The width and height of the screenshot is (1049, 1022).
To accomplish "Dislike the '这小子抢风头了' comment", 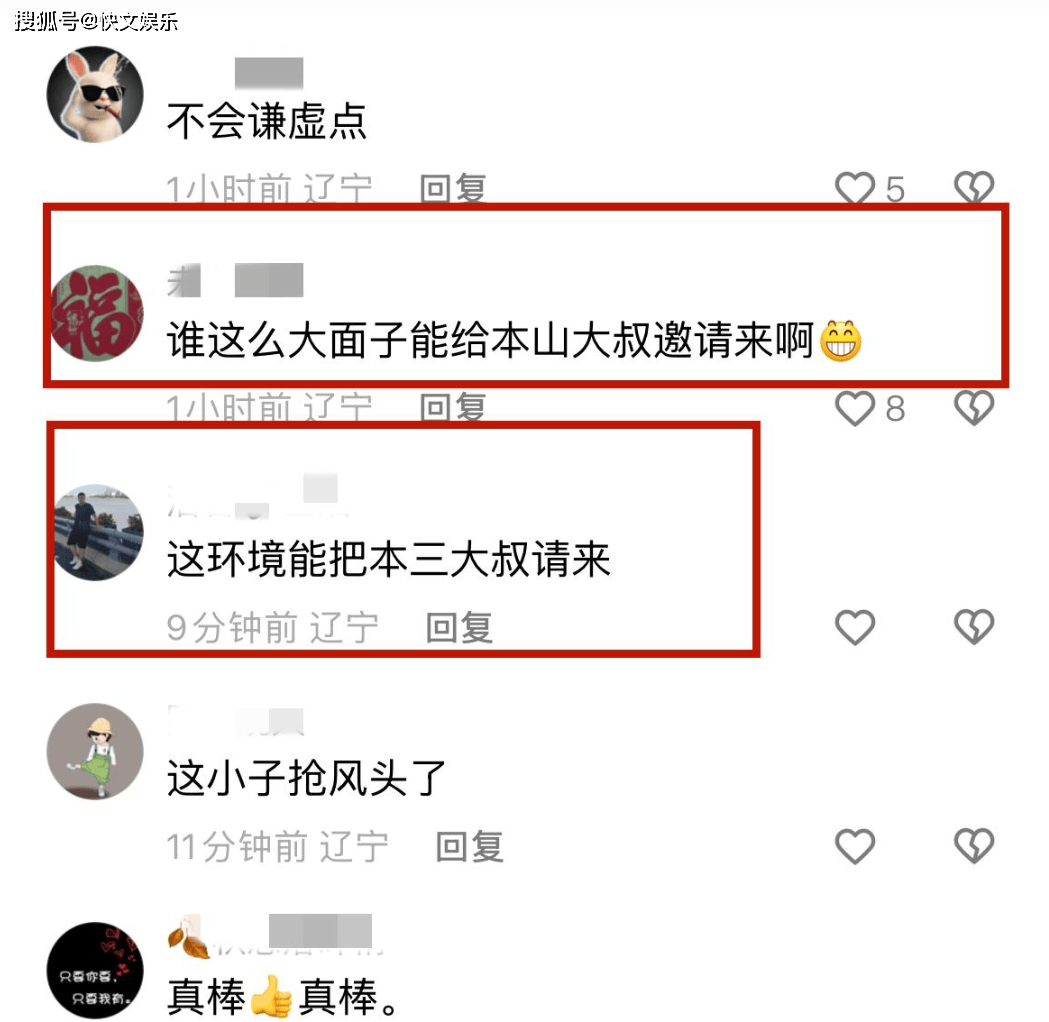I will coord(973,846).
